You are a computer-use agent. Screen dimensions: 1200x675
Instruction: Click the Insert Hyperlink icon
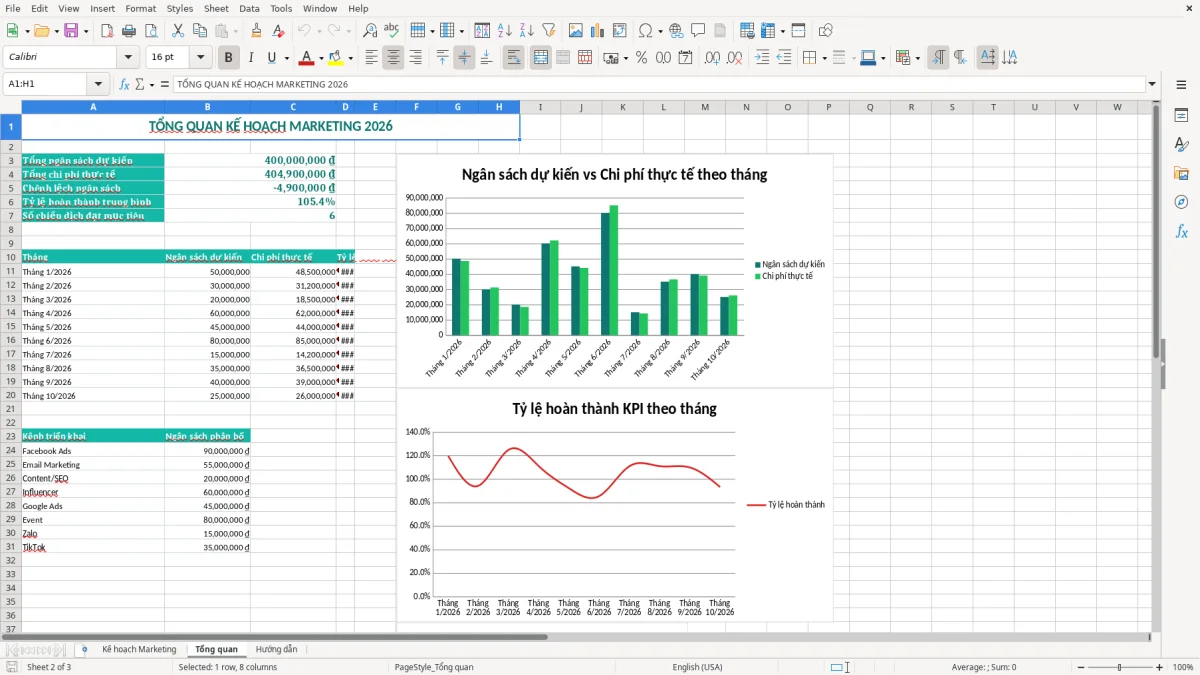[x=676, y=31]
